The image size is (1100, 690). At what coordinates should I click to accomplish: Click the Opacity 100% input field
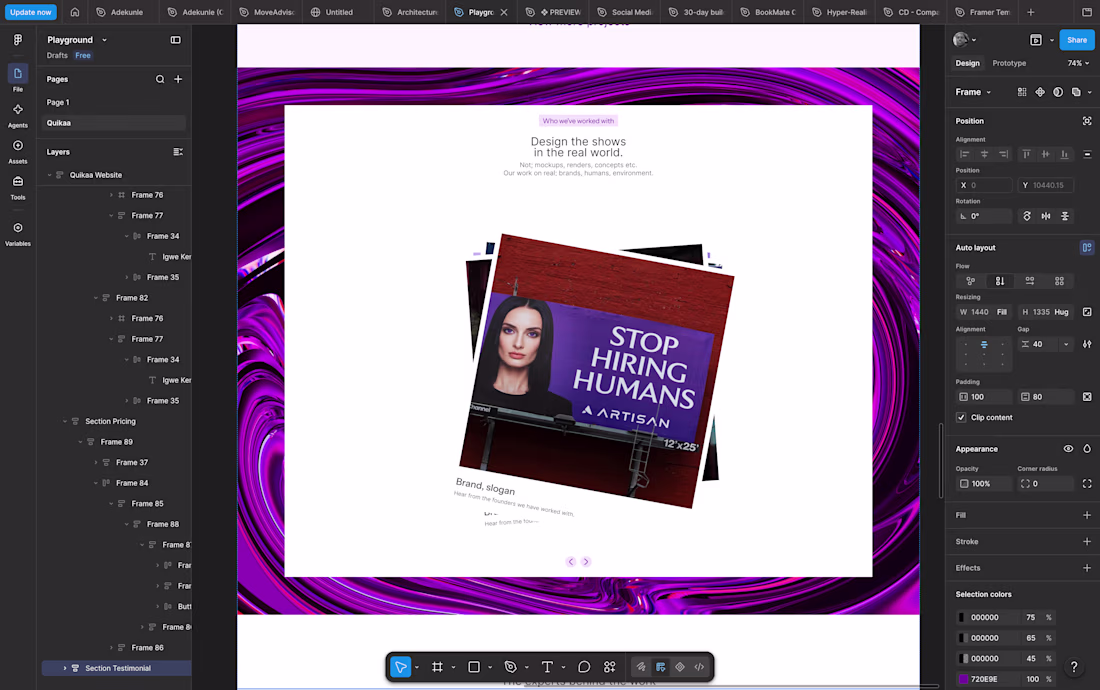pos(984,484)
